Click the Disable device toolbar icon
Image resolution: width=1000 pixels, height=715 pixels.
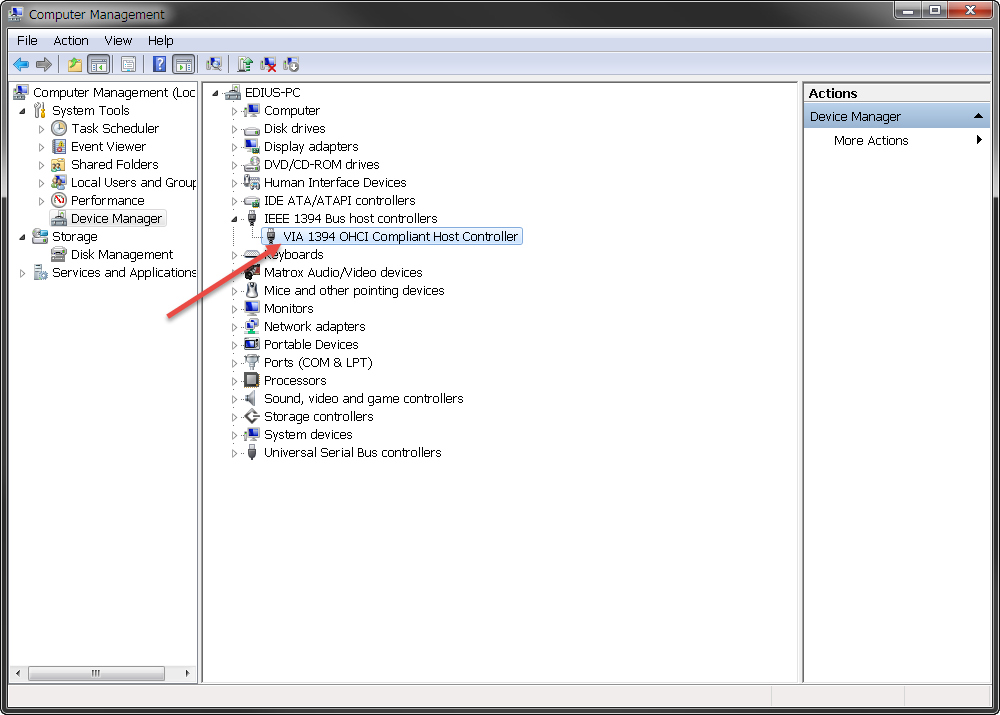[x=291, y=65]
